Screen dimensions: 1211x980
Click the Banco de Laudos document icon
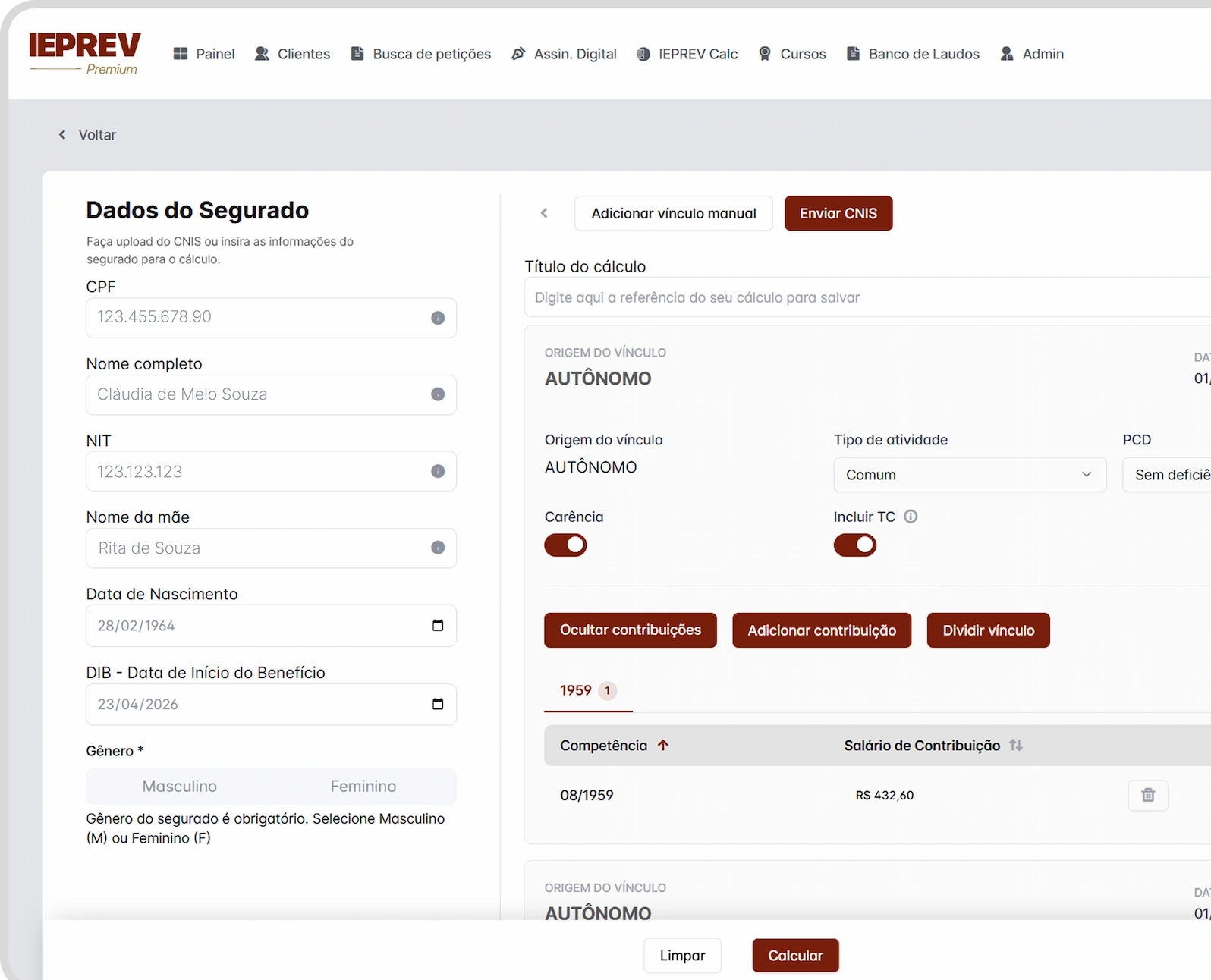(x=853, y=54)
